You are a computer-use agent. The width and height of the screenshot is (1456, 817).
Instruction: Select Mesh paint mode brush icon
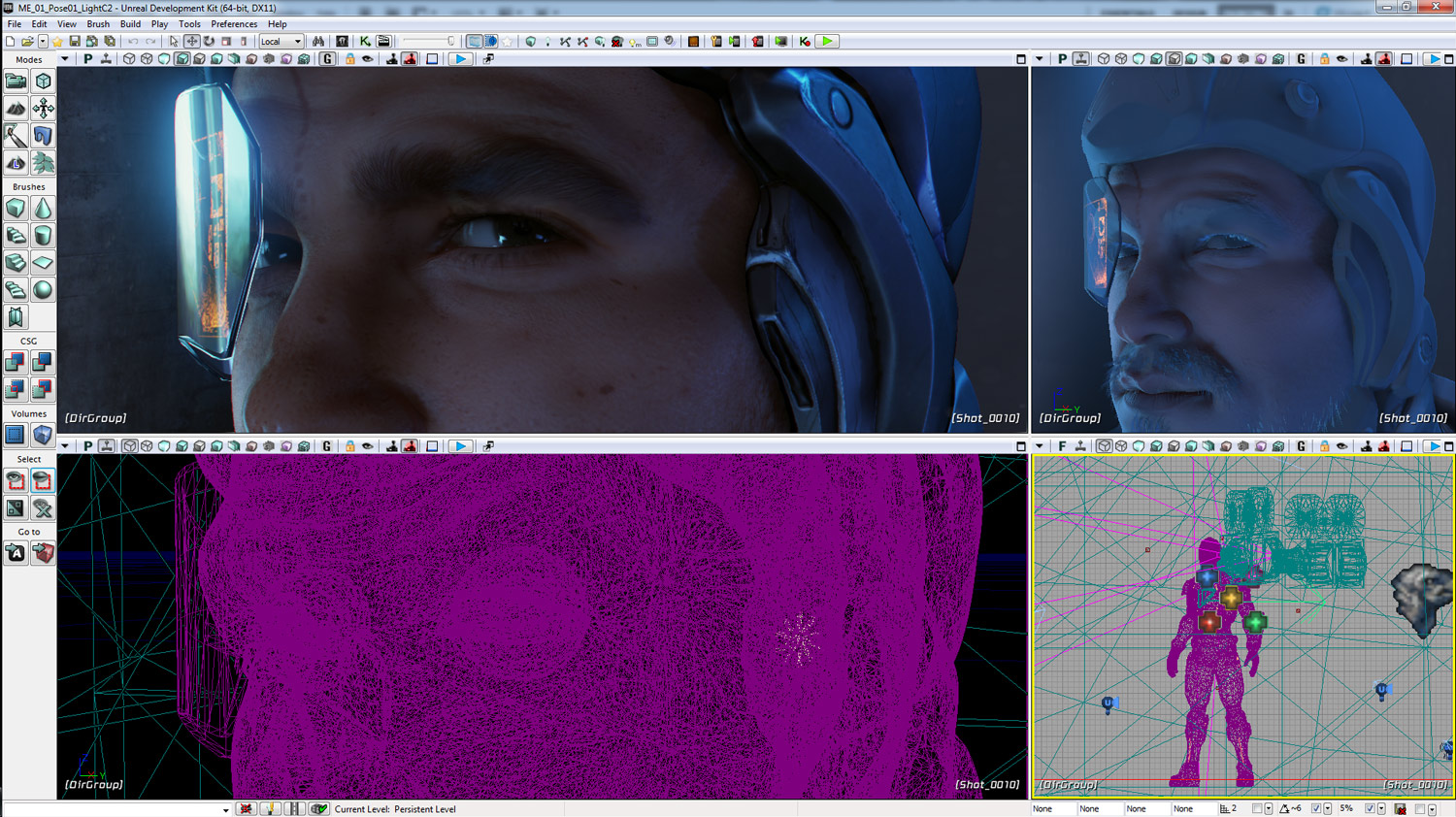(16, 136)
